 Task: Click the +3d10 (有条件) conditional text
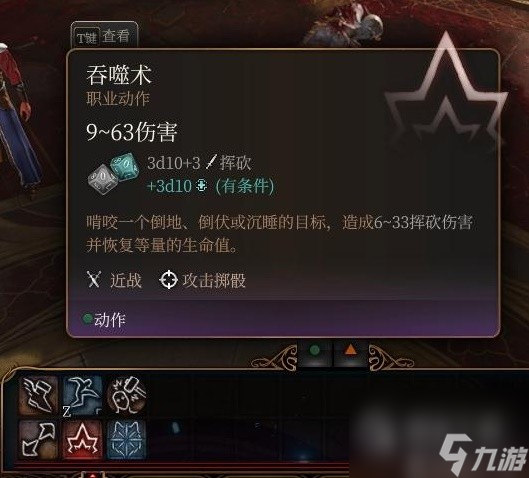click(211, 186)
